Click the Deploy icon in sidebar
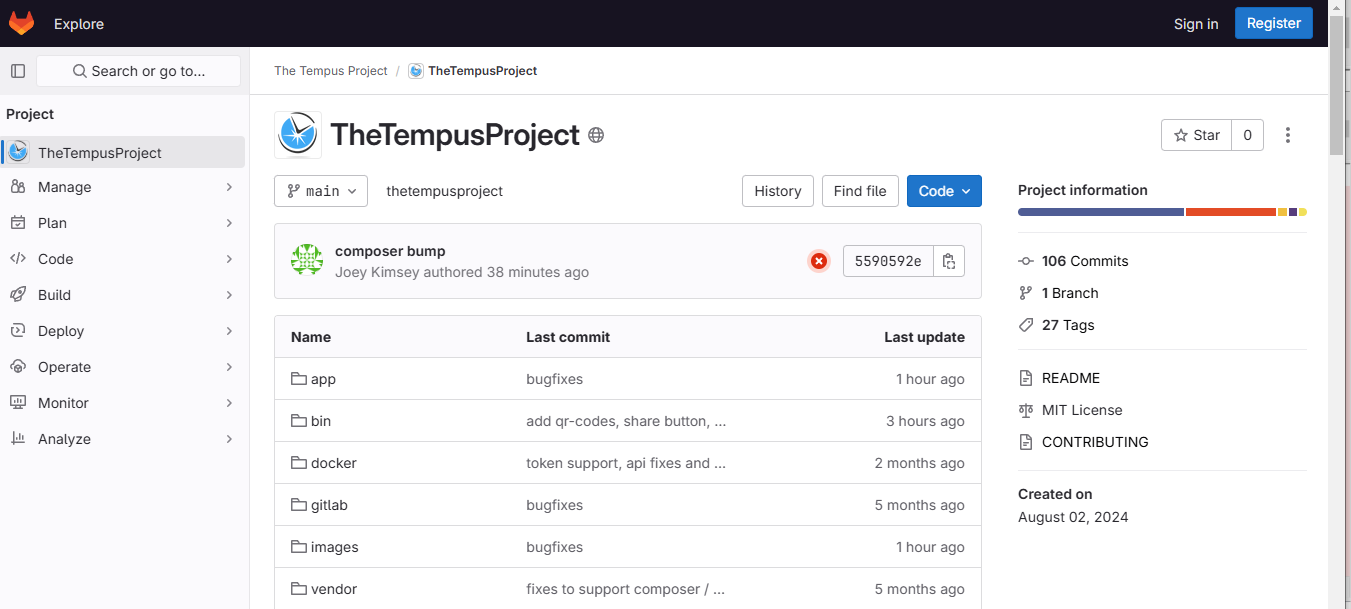Screen dimensions: 1351x609 pos(18,331)
